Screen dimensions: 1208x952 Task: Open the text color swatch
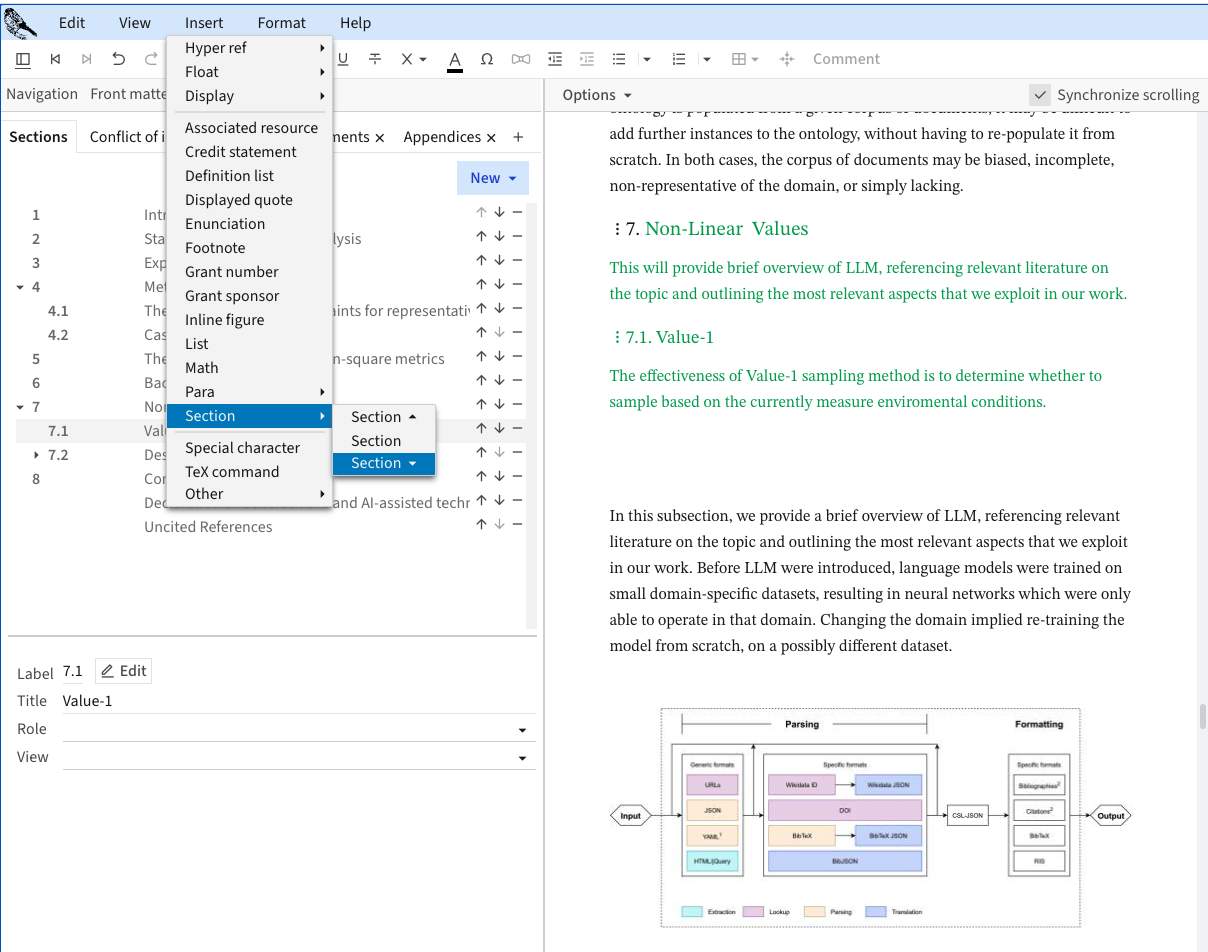pyautogui.click(x=454, y=59)
